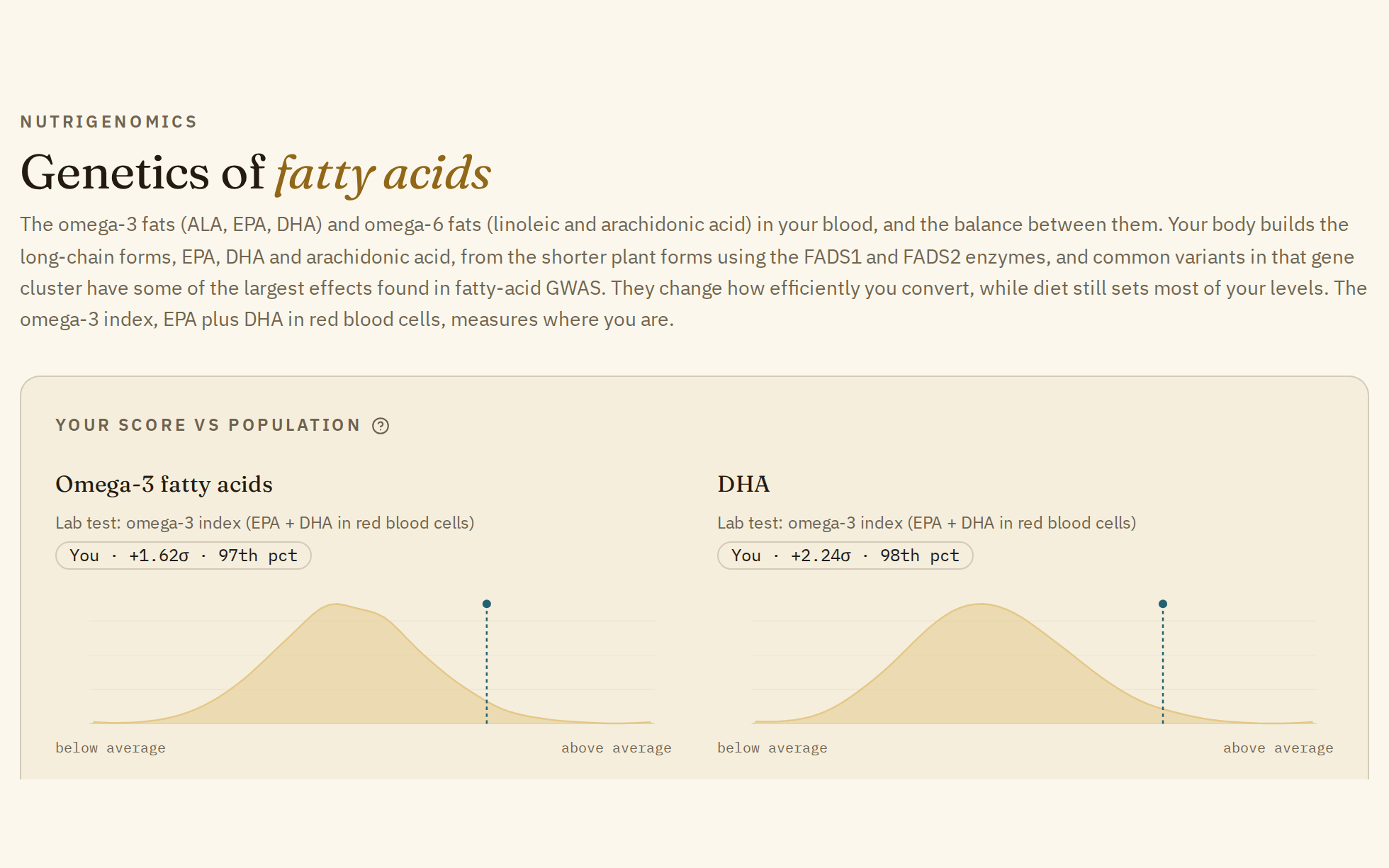Select the DHA score marker dot
The height and width of the screenshot is (868, 1389).
click(1163, 604)
